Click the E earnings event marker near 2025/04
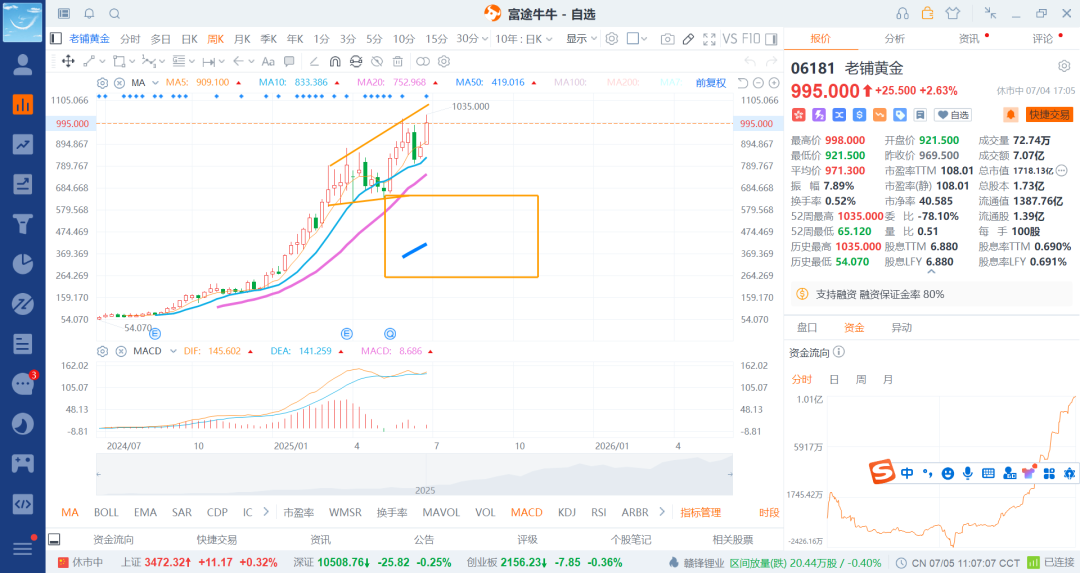1080x573 pixels. click(x=347, y=334)
